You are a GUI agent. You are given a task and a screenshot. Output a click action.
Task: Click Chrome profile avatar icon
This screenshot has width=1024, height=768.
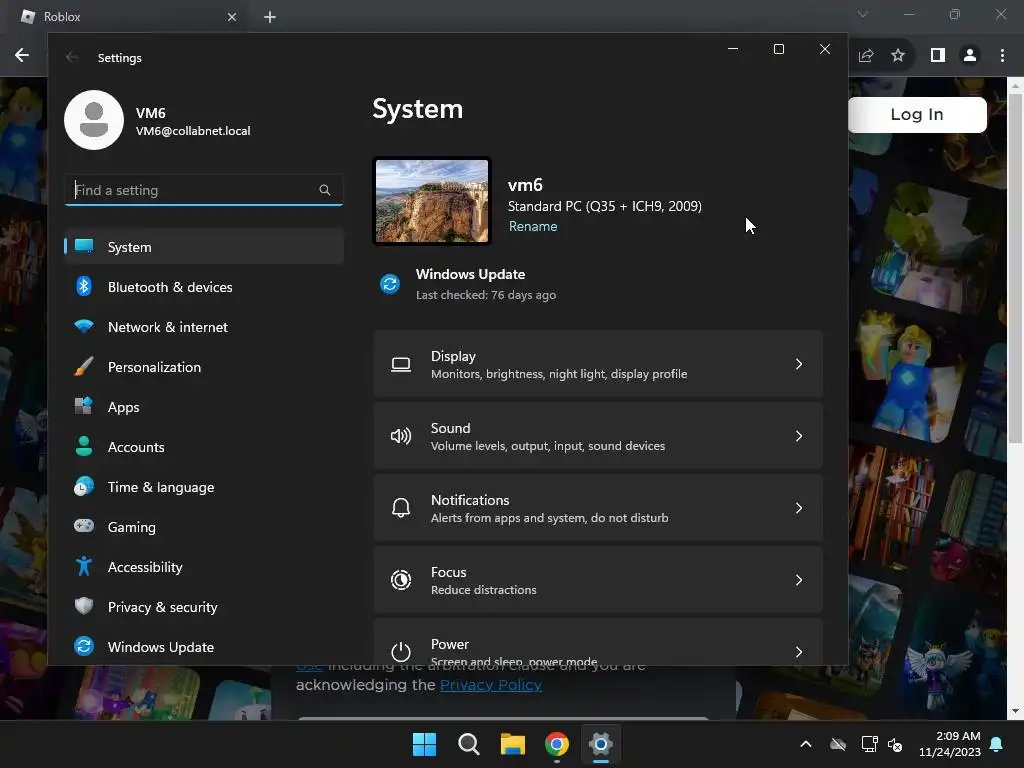(x=970, y=56)
